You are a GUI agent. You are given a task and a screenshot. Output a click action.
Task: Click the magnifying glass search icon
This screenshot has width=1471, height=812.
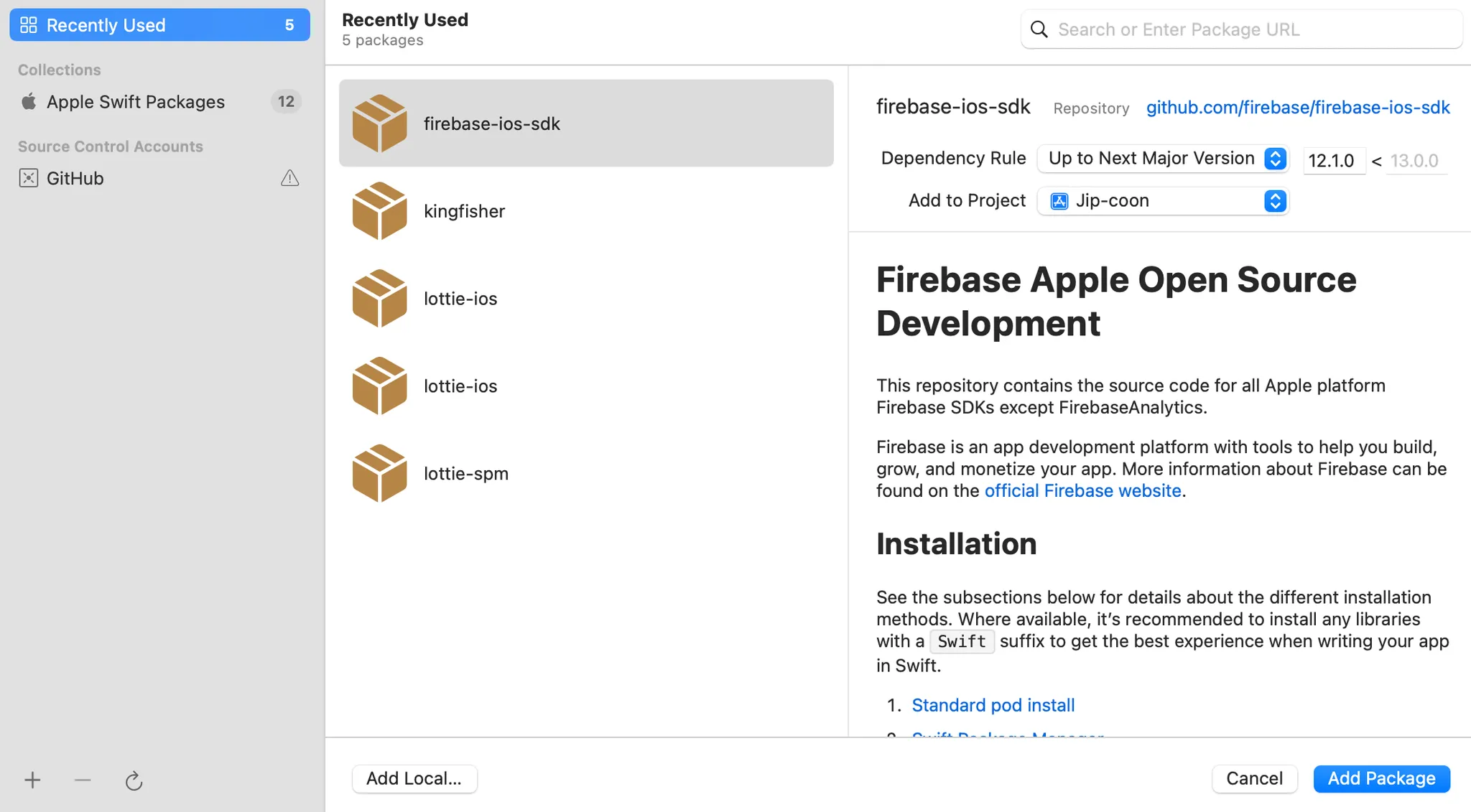(1039, 29)
